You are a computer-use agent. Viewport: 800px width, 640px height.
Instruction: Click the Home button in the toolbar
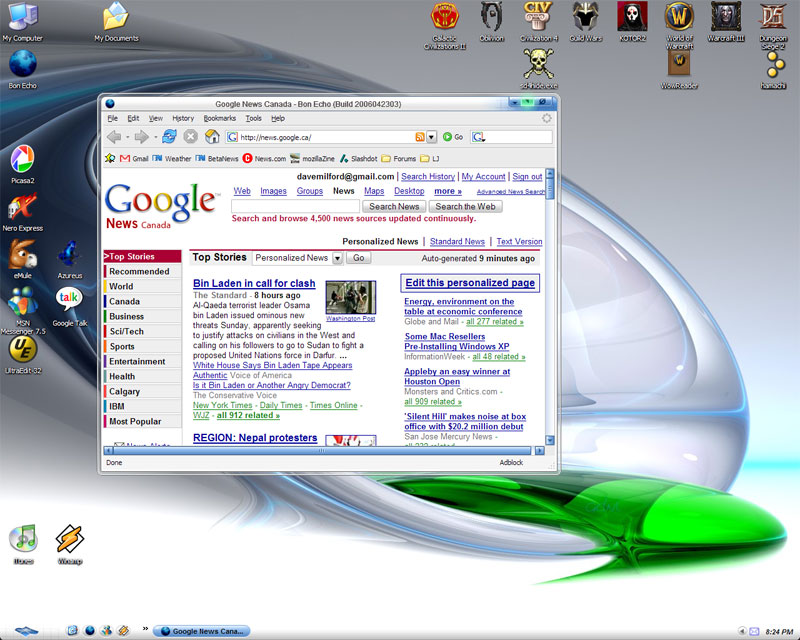click(212, 136)
